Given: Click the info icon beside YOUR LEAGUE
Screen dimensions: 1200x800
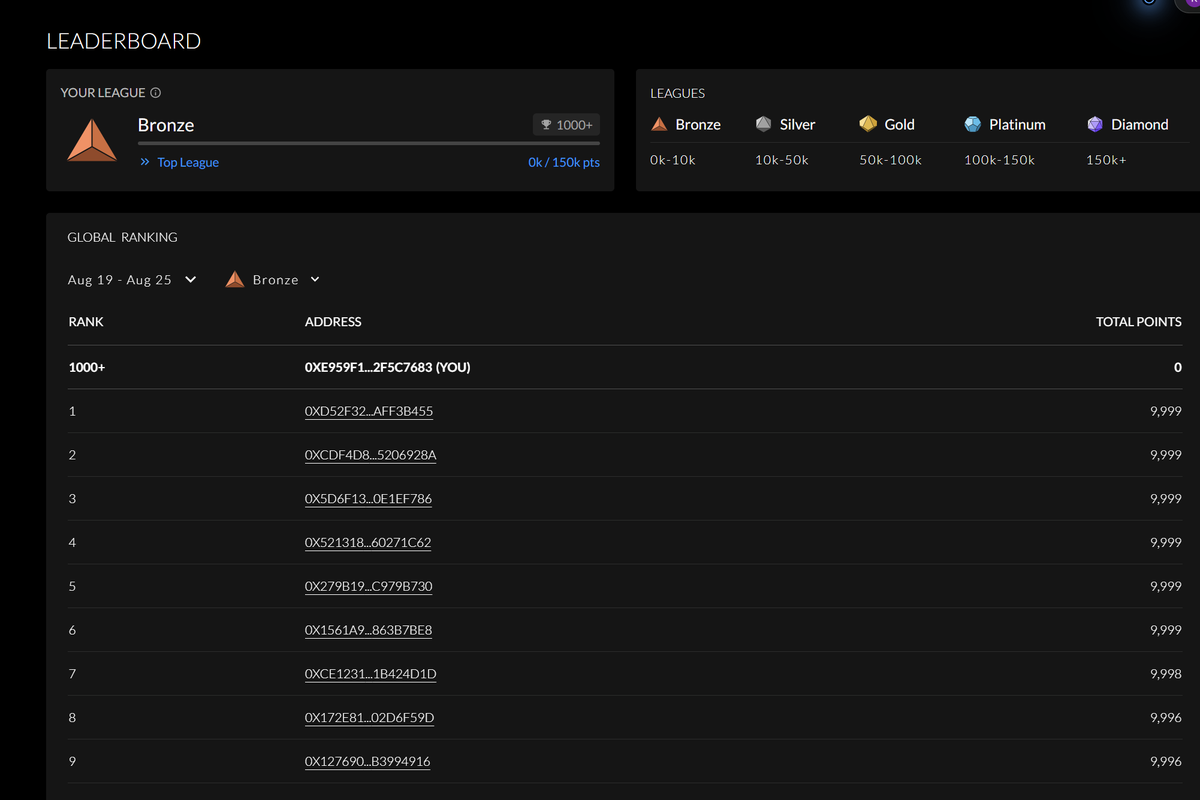Looking at the screenshot, I should tap(156, 93).
